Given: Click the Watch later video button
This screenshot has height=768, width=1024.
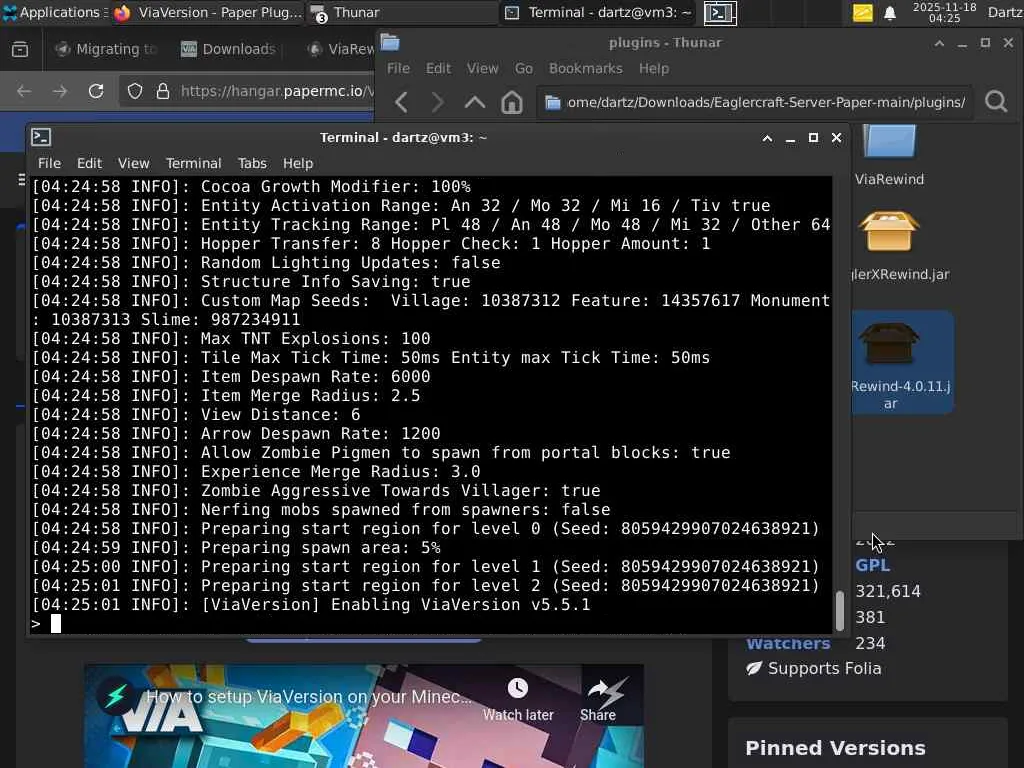Looking at the screenshot, I should [x=518, y=700].
